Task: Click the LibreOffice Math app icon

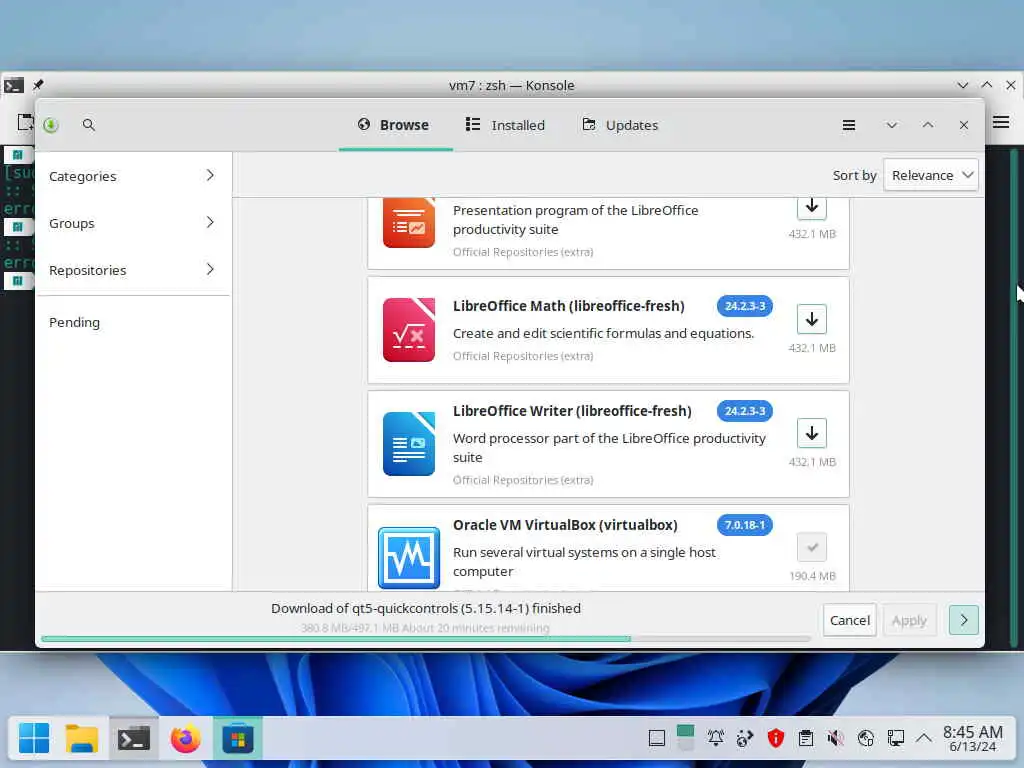Action: pyautogui.click(x=409, y=330)
